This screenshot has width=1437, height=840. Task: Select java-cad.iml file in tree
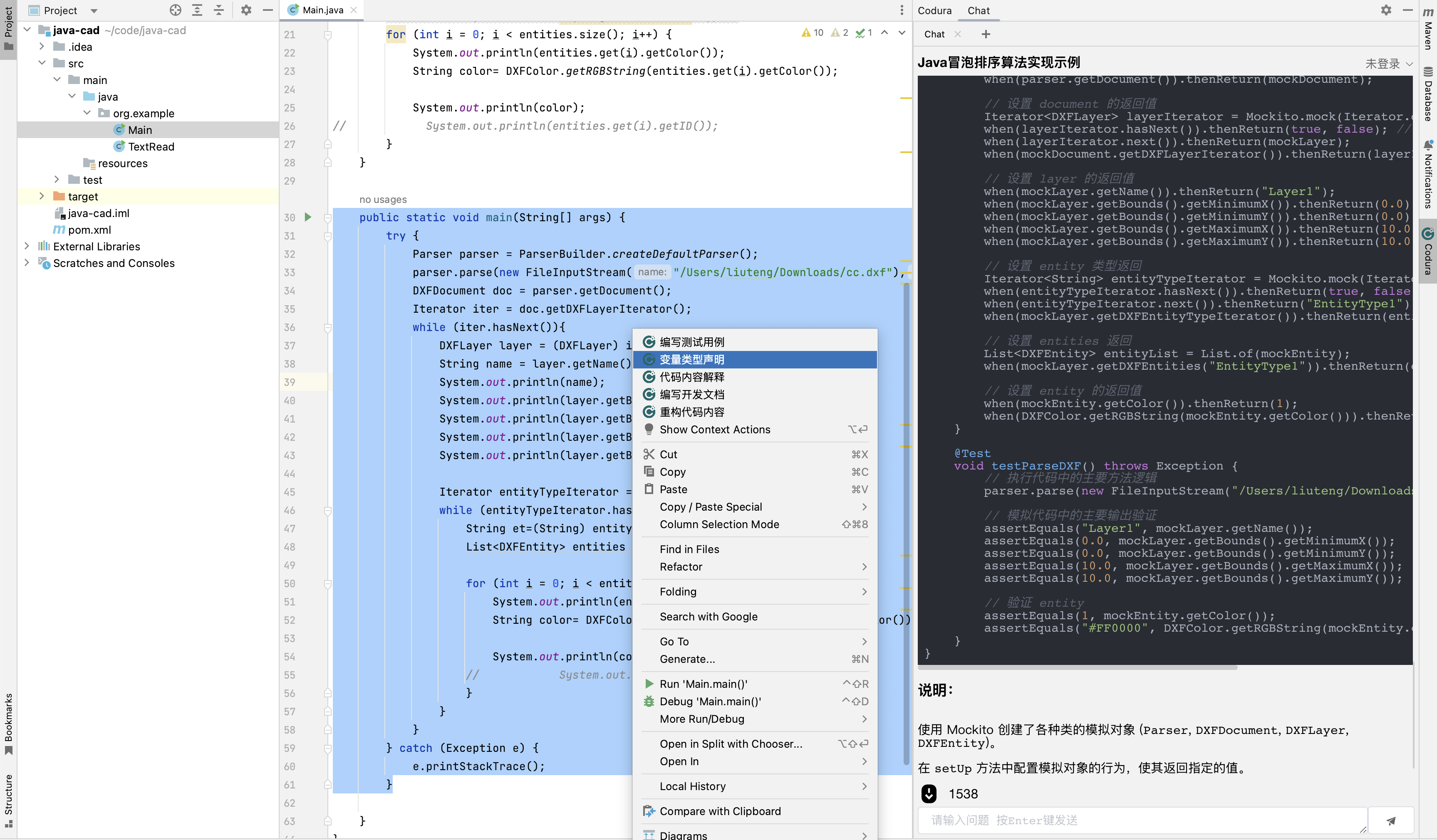point(98,213)
